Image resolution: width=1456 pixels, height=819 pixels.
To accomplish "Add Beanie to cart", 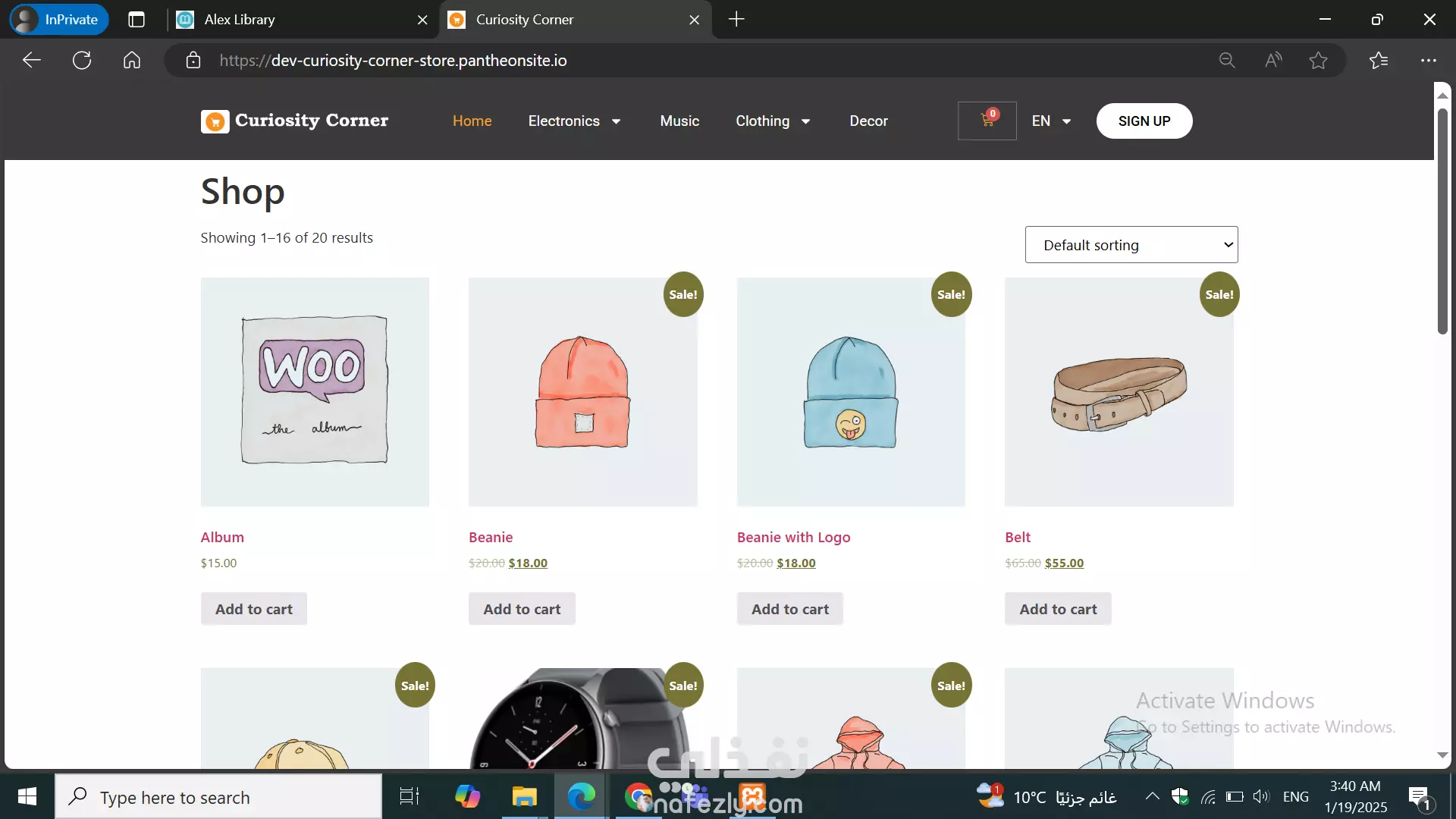I will click(522, 609).
